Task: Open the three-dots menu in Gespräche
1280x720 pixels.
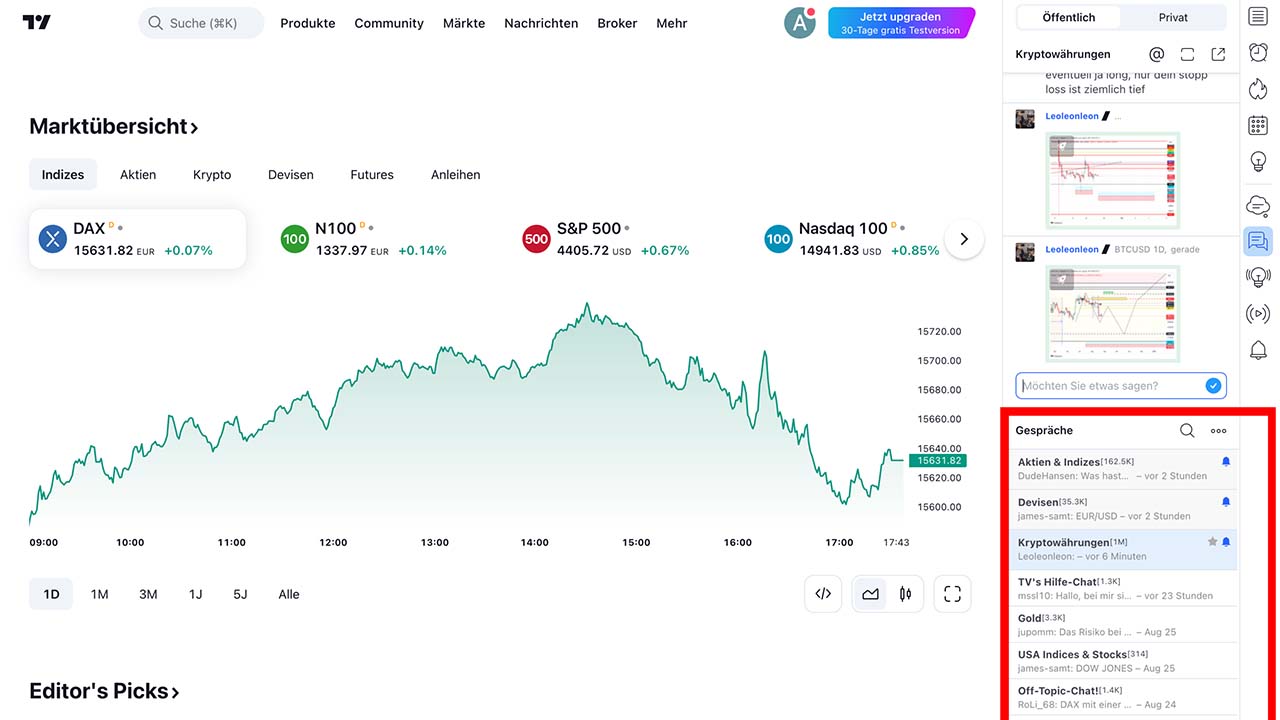Action: pyautogui.click(x=1218, y=430)
